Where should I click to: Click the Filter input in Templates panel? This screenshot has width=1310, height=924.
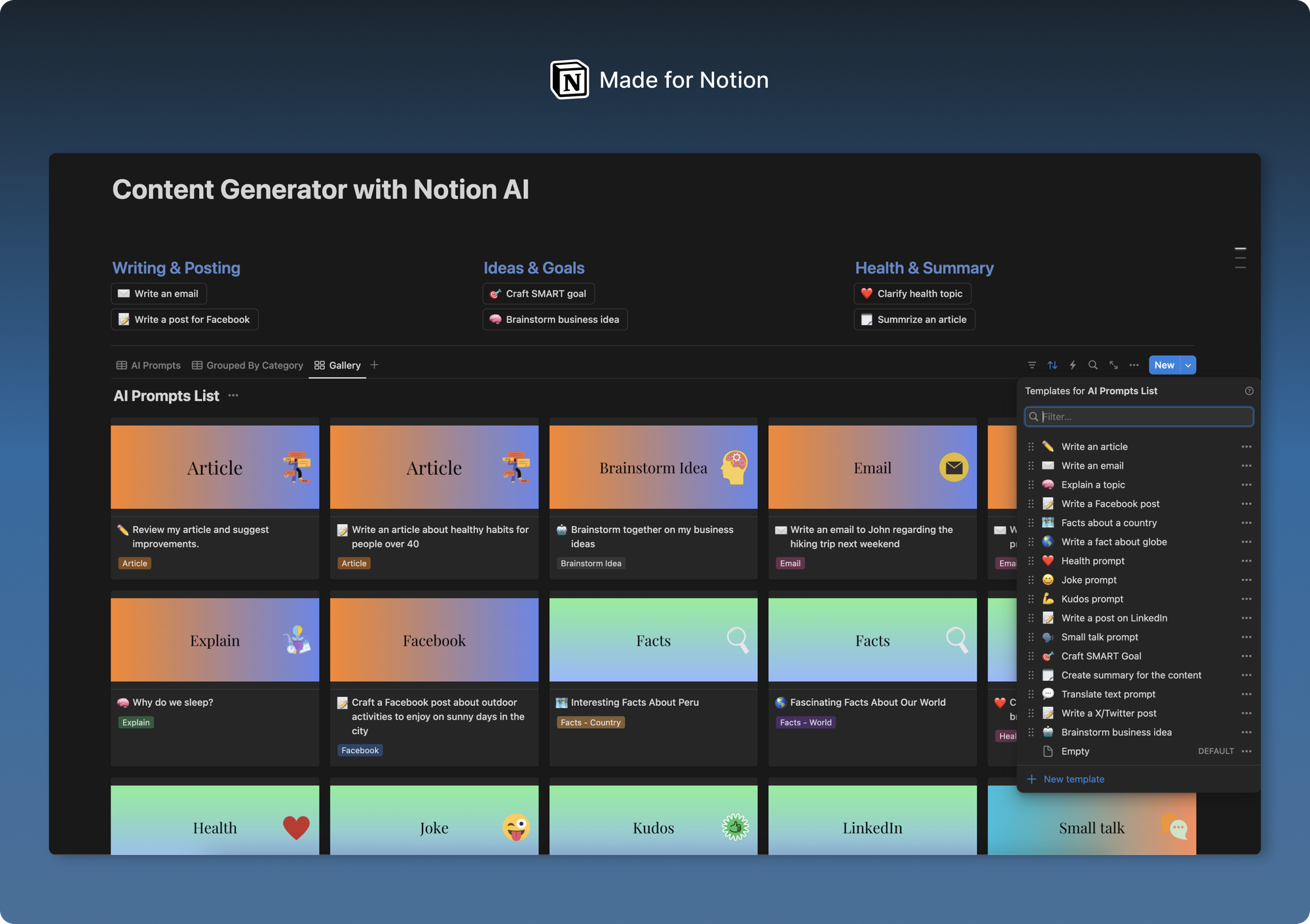tap(1138, 416)
